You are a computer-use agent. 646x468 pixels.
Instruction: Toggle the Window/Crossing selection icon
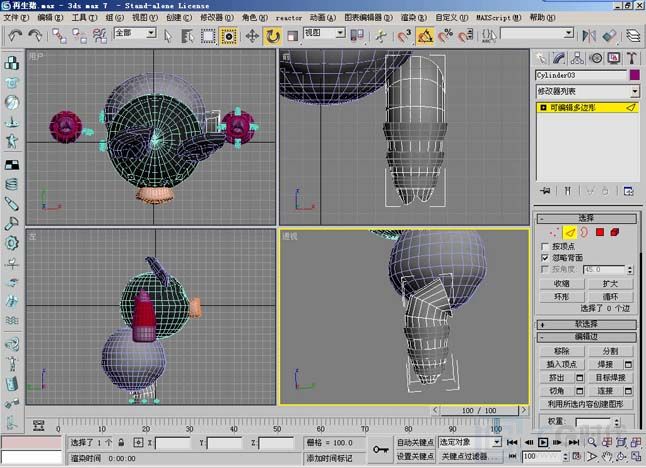[229, 36]
